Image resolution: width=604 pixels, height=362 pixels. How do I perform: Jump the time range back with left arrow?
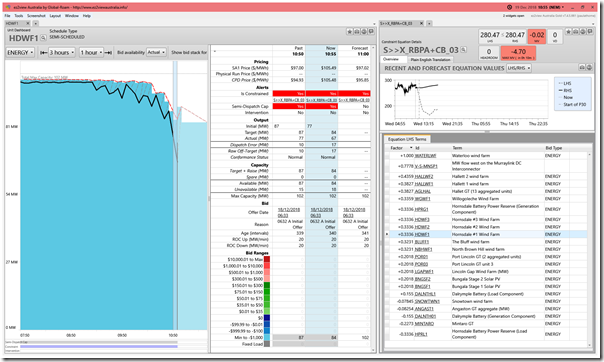pos(44,52)
